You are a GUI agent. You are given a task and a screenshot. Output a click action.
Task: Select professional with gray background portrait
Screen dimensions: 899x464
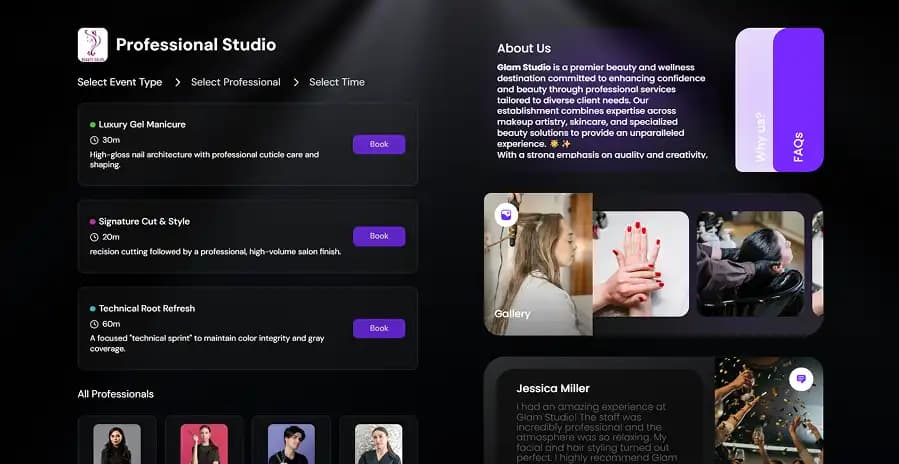pyautogui.click(x=117, y=444)
